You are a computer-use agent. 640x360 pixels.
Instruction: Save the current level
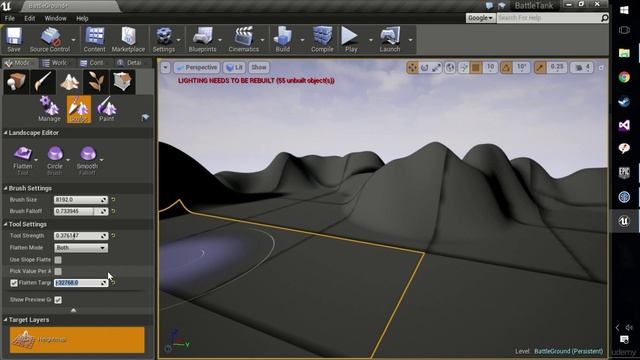[x=13, y=40]
